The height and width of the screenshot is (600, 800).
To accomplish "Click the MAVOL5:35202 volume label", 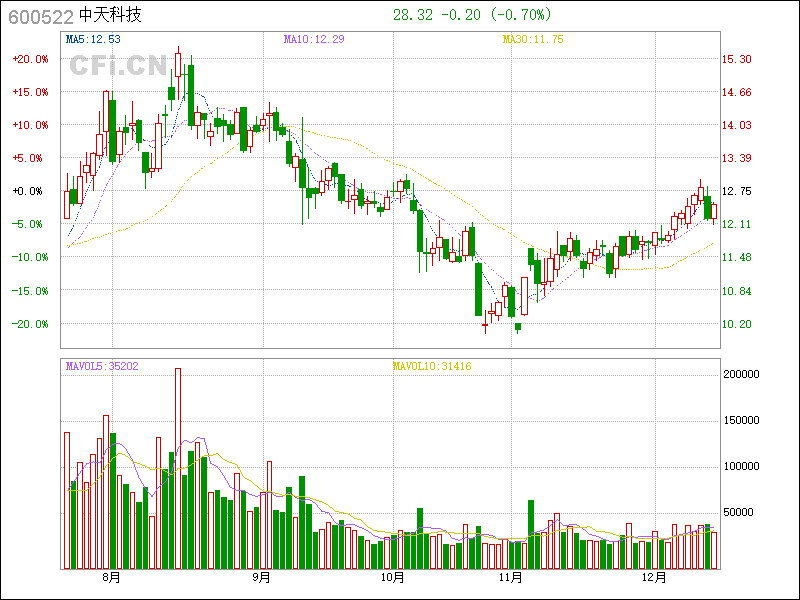I will (x=102, y=366).
